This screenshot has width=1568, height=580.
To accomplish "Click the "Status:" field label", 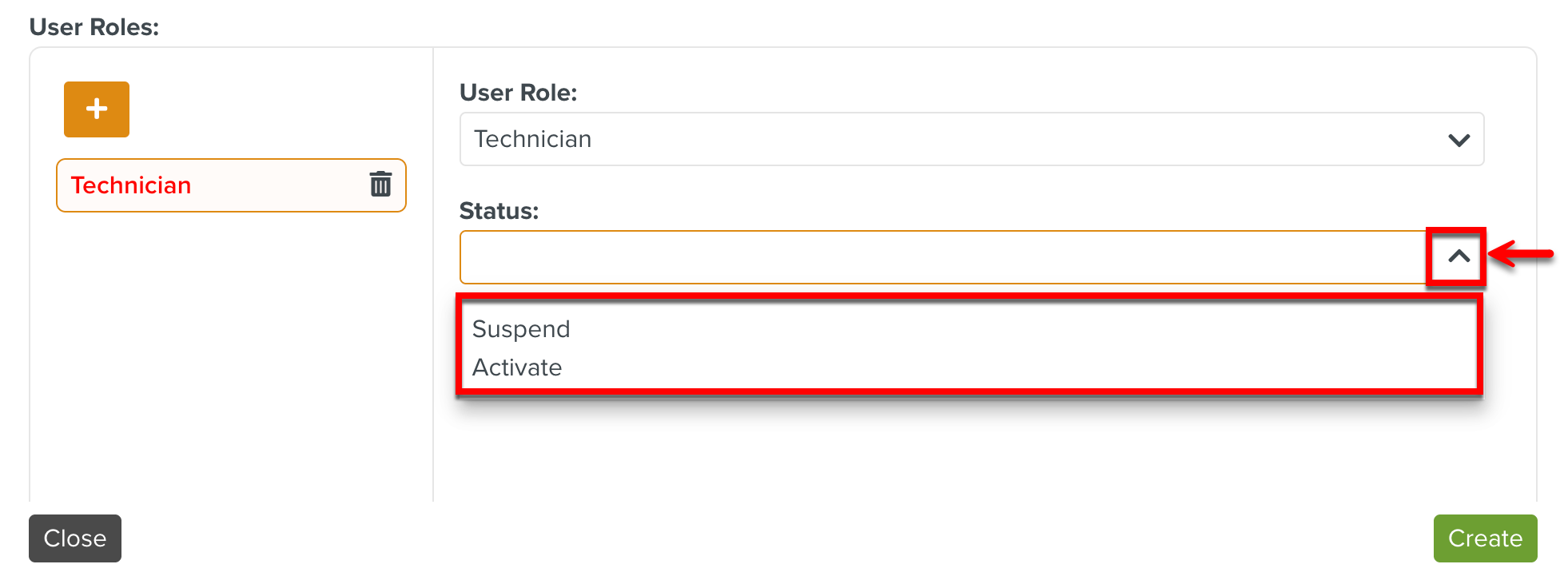I will [x=499, y=211].
